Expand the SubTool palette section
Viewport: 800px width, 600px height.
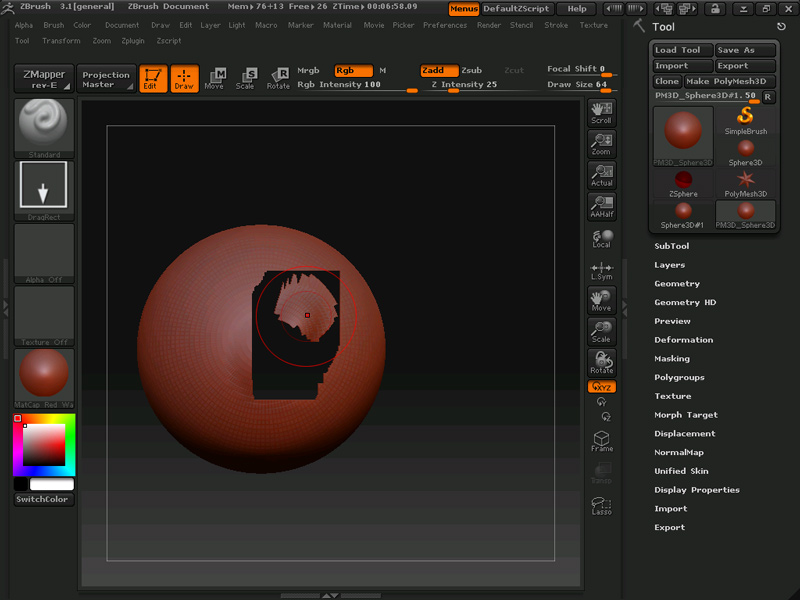(x=671, y=246)
